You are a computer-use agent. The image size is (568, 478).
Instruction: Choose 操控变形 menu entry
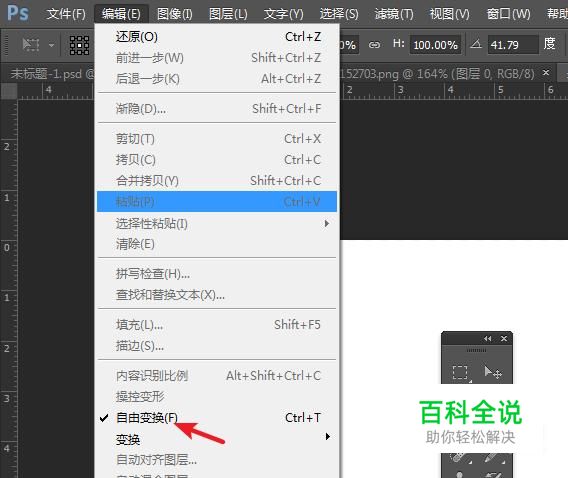click(x=217, y=397)
